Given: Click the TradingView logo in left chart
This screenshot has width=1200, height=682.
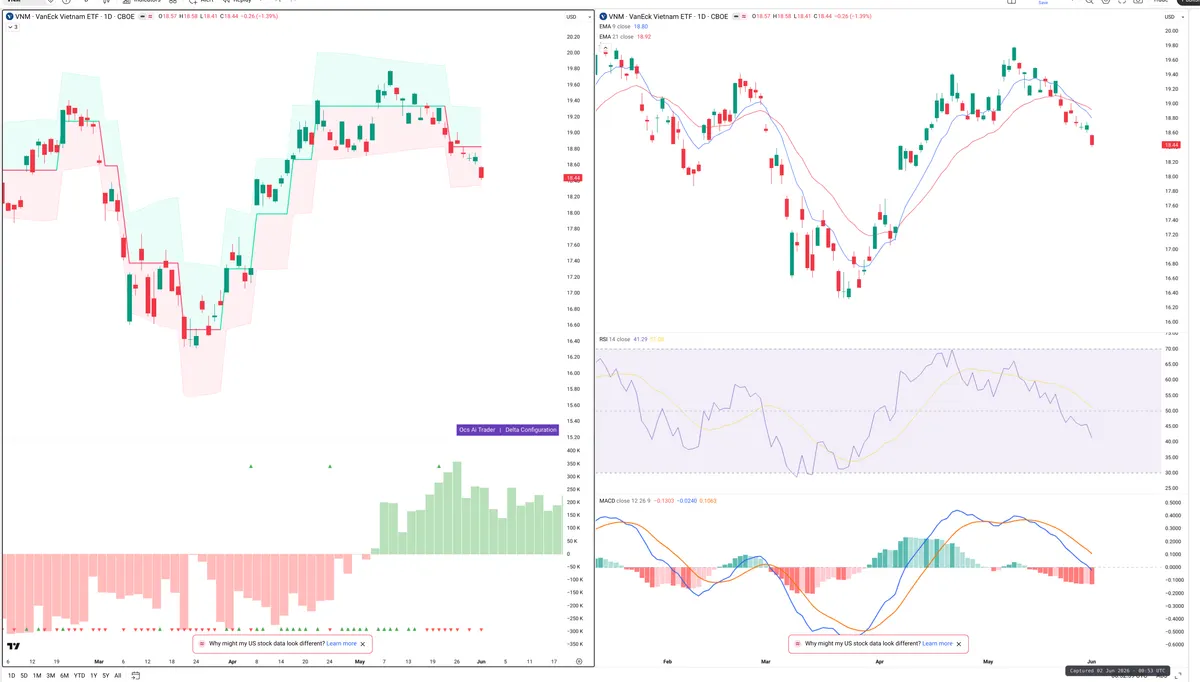Looking at the screenshot, I should tap(13, 646).
